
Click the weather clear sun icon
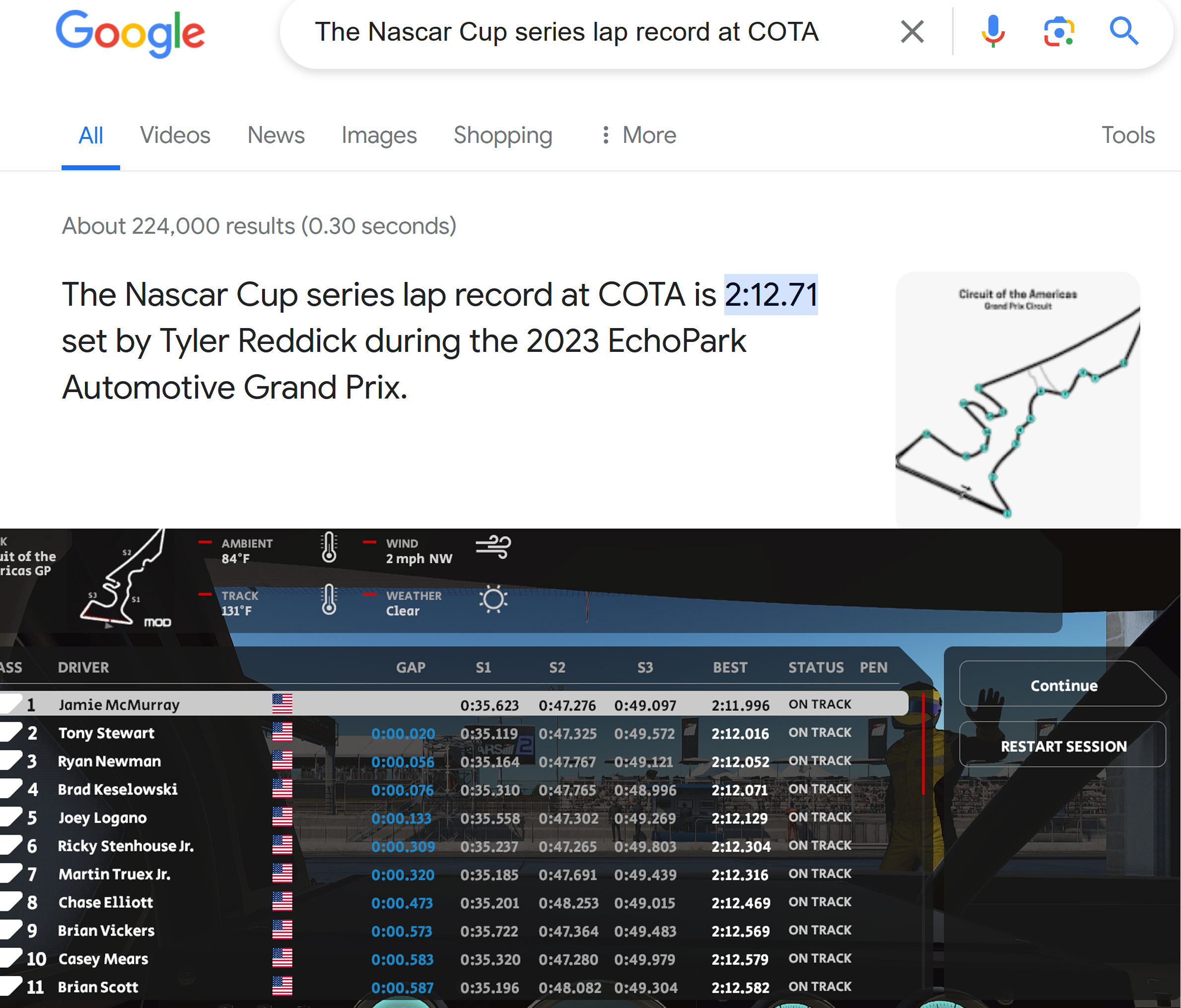(x=493, y=601)
